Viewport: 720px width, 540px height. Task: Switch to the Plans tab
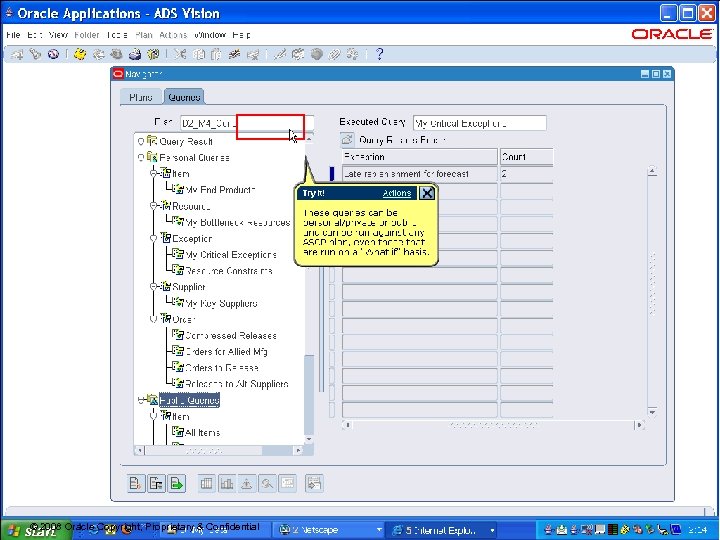click(x=141, y=97)
